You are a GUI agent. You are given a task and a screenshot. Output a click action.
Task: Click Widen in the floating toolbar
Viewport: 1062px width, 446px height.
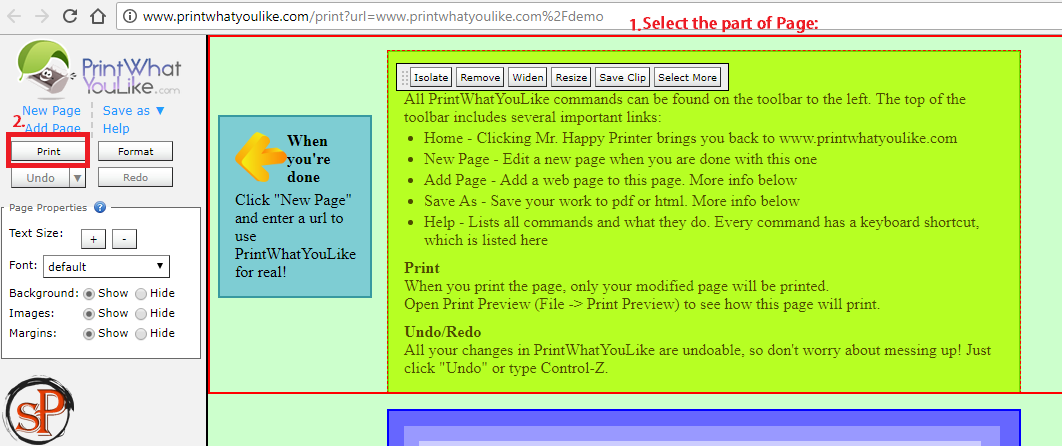click(528, 77)
